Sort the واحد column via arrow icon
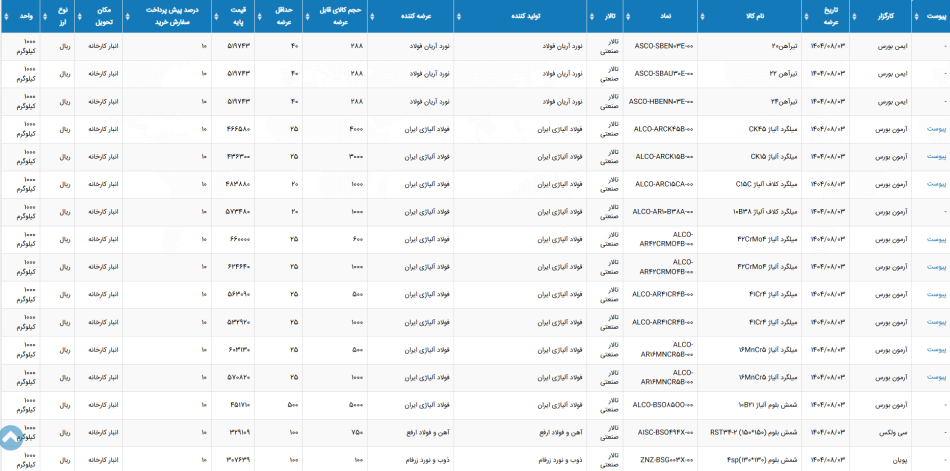Screen dimensions: 950x471 (x=6, y=16)
